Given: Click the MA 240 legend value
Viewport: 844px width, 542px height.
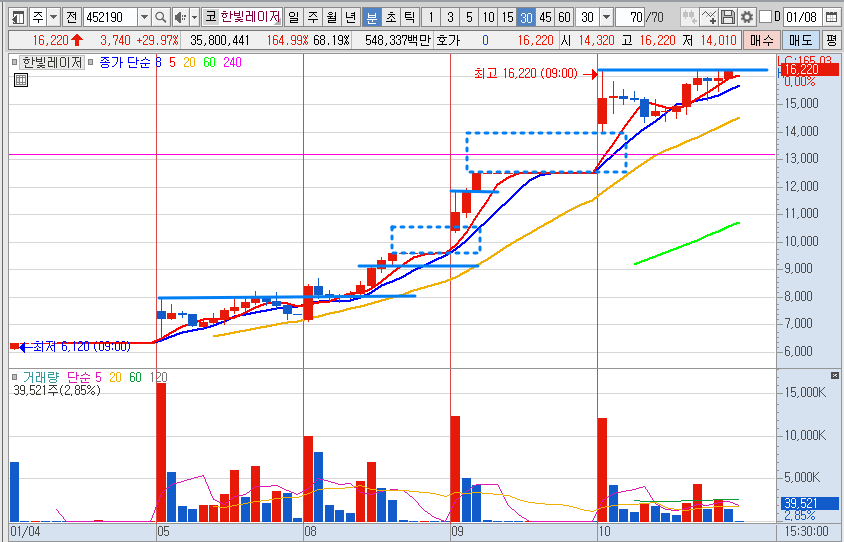Looking at the screenshot, I should [x=232, y=62].
